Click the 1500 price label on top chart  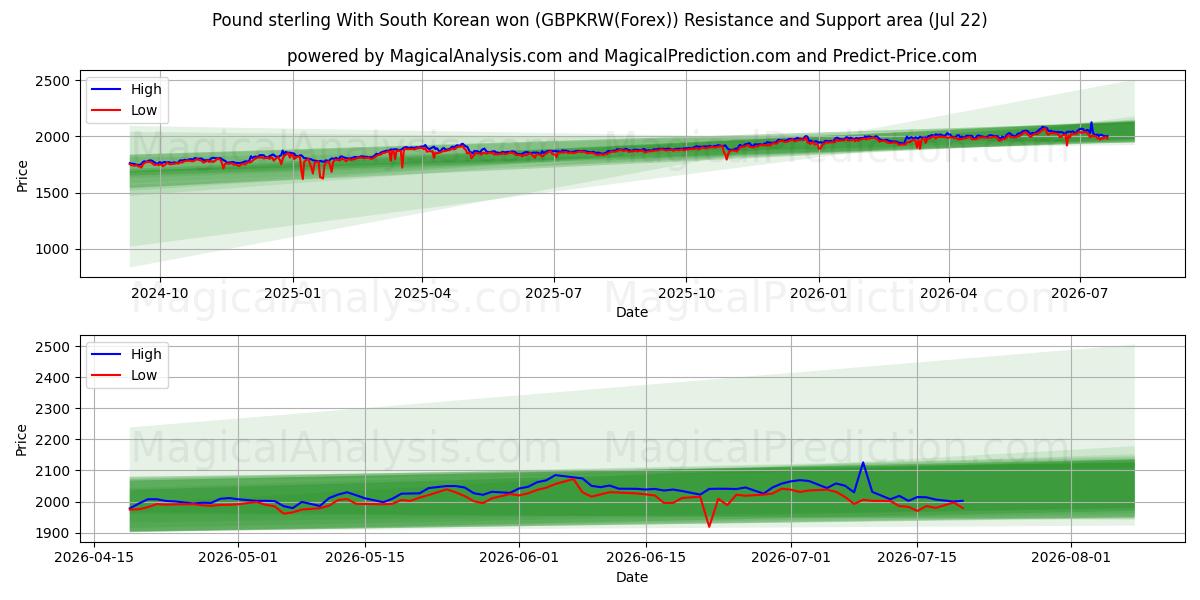click(54, 193)
